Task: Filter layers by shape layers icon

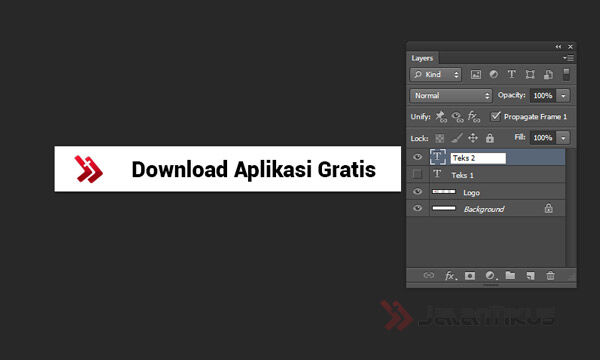Action: (530, 75)
